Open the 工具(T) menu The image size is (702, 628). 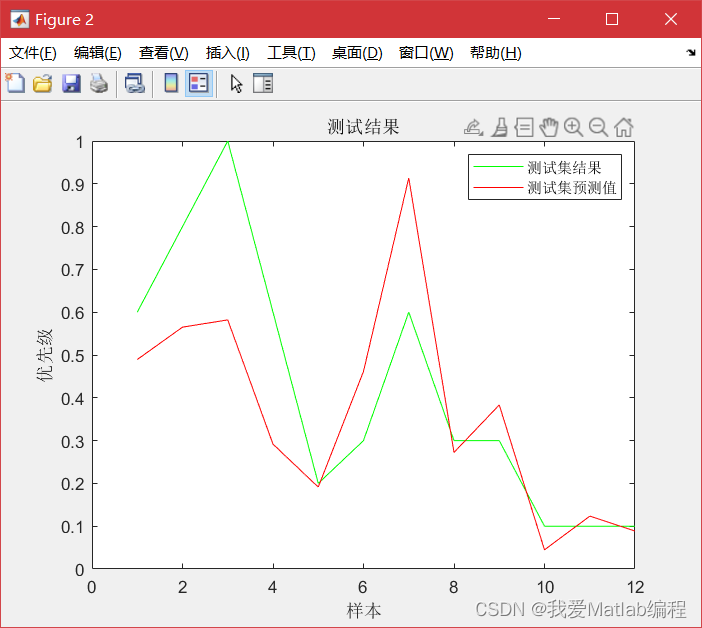click(291, 53)
